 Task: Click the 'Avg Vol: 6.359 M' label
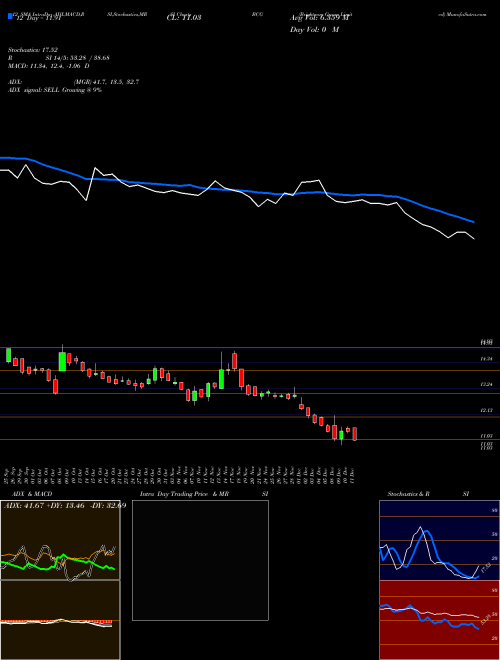coord(320,18)
